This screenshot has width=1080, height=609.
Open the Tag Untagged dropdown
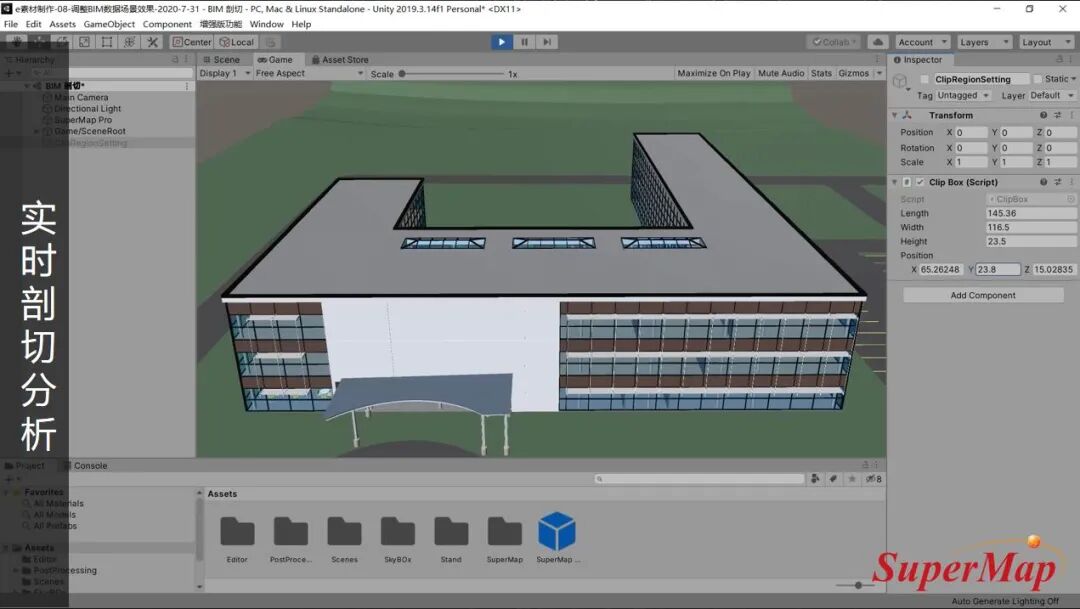[x=963, y=96]
